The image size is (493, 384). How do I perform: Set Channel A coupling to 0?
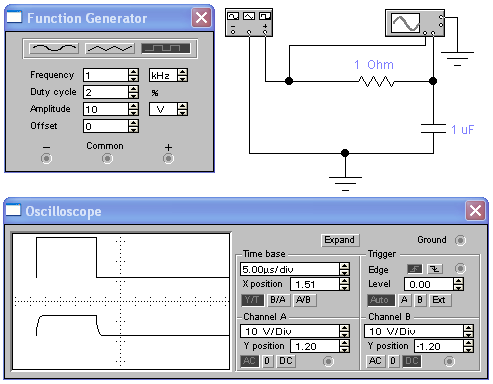267,361
